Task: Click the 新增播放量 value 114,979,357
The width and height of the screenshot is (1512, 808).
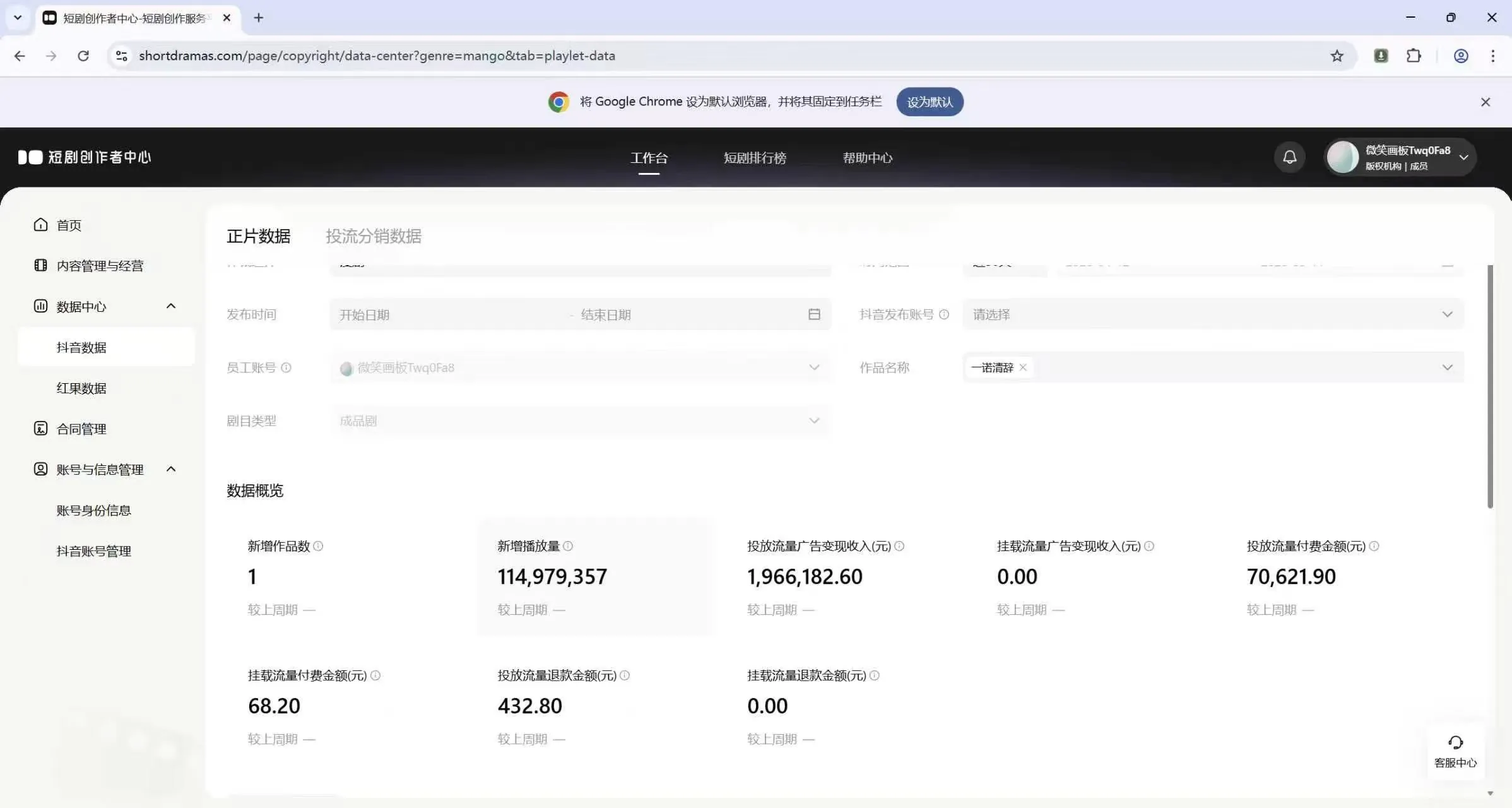Action: (x=552, y=576)
